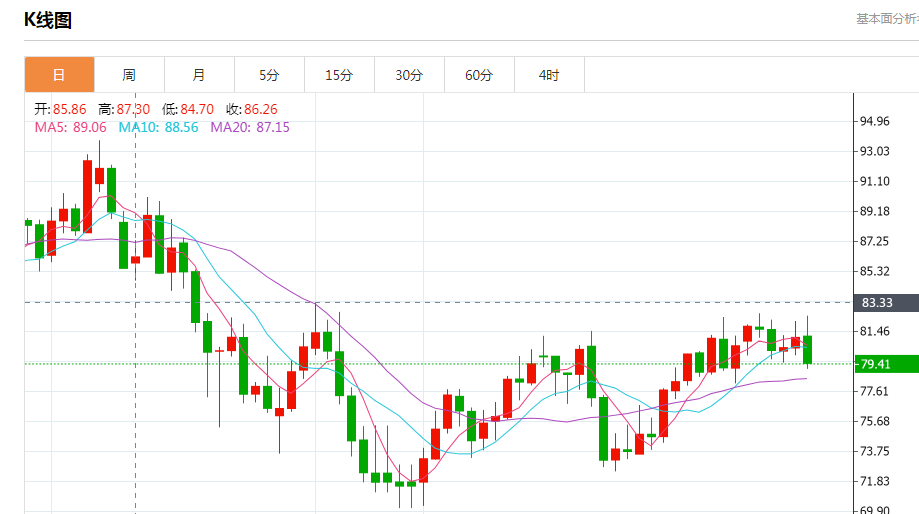The height and width of the screenshot is (514, 919).
Task: Select the 30分 interval tab
Action: (x=409, y=75)
